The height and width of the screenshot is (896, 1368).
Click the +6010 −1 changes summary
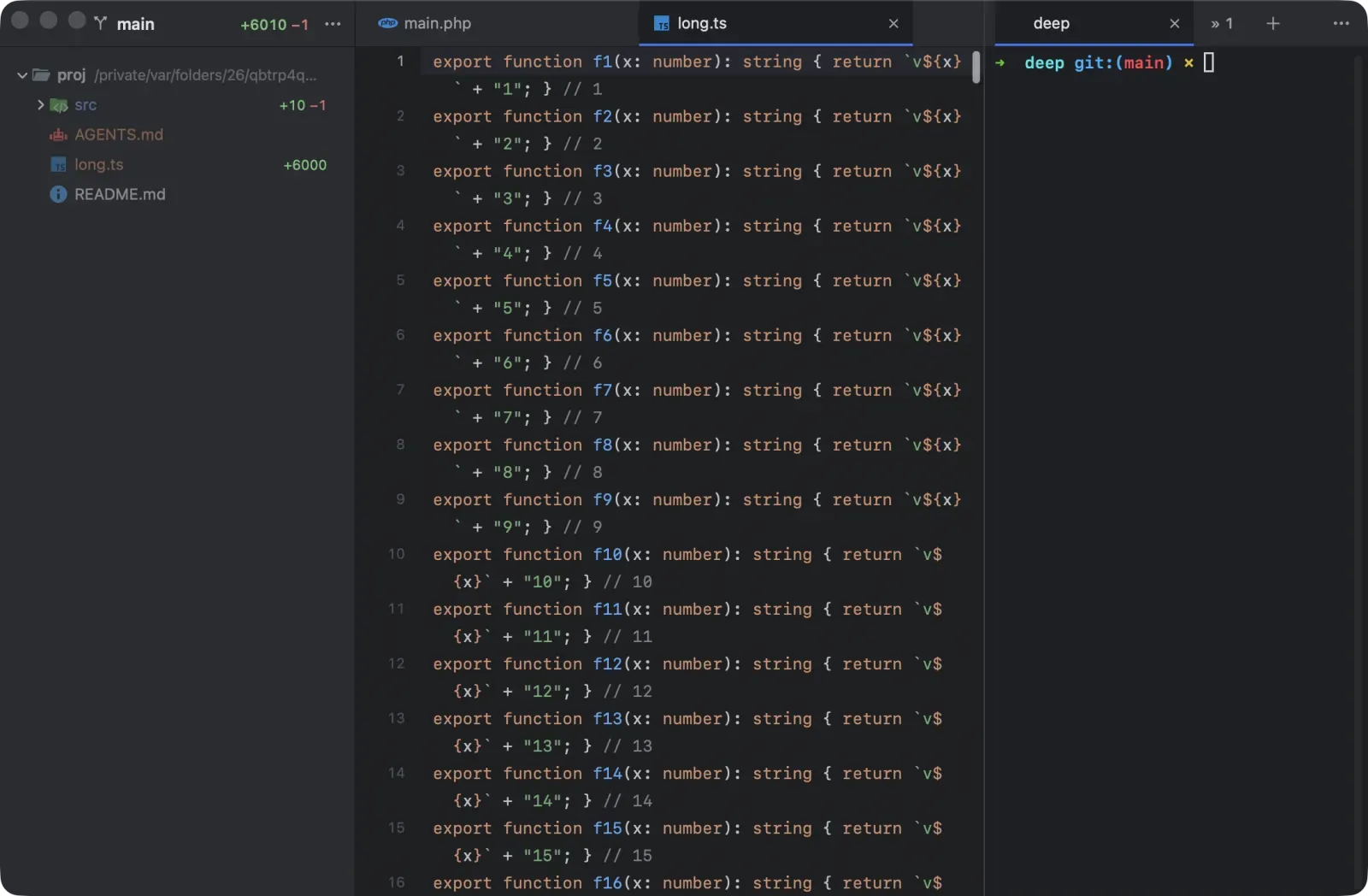coord(274,24)
